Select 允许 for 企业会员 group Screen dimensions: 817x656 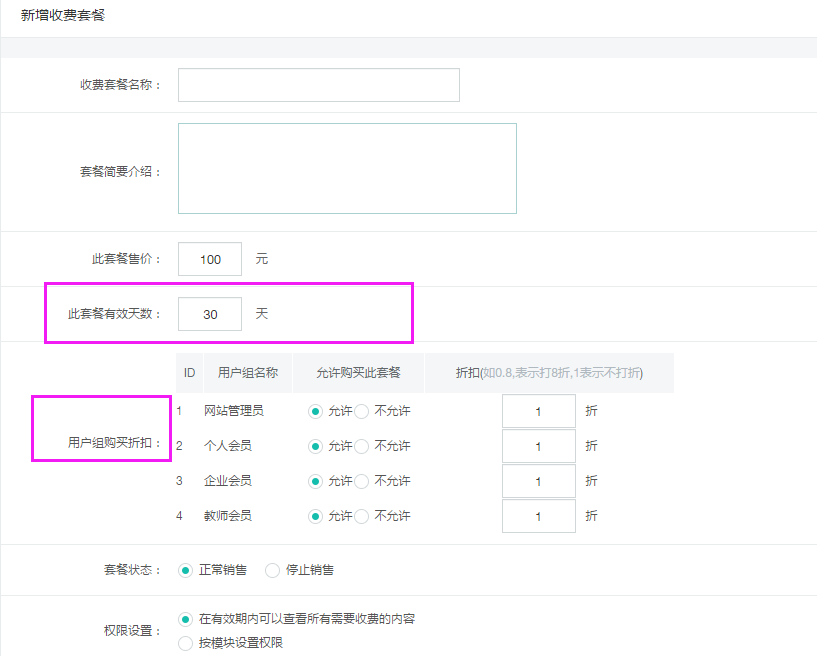click(317, 481)
